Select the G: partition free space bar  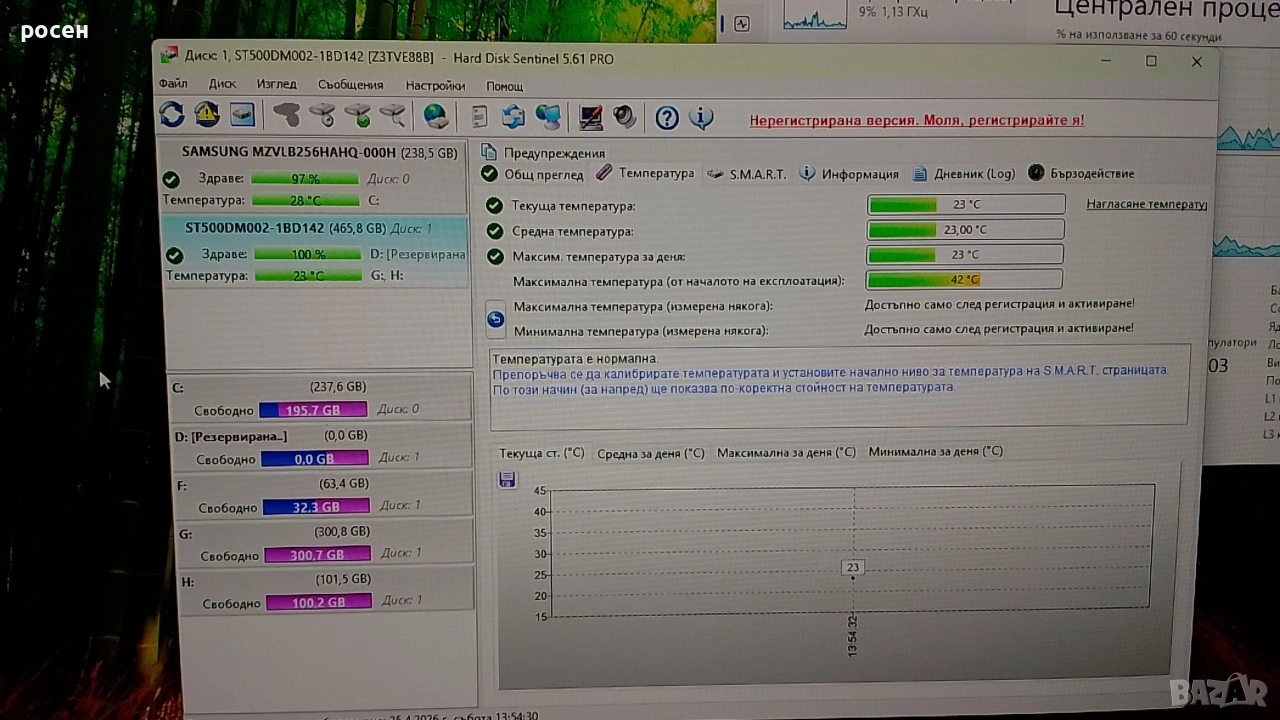click(x=317, y=555)
